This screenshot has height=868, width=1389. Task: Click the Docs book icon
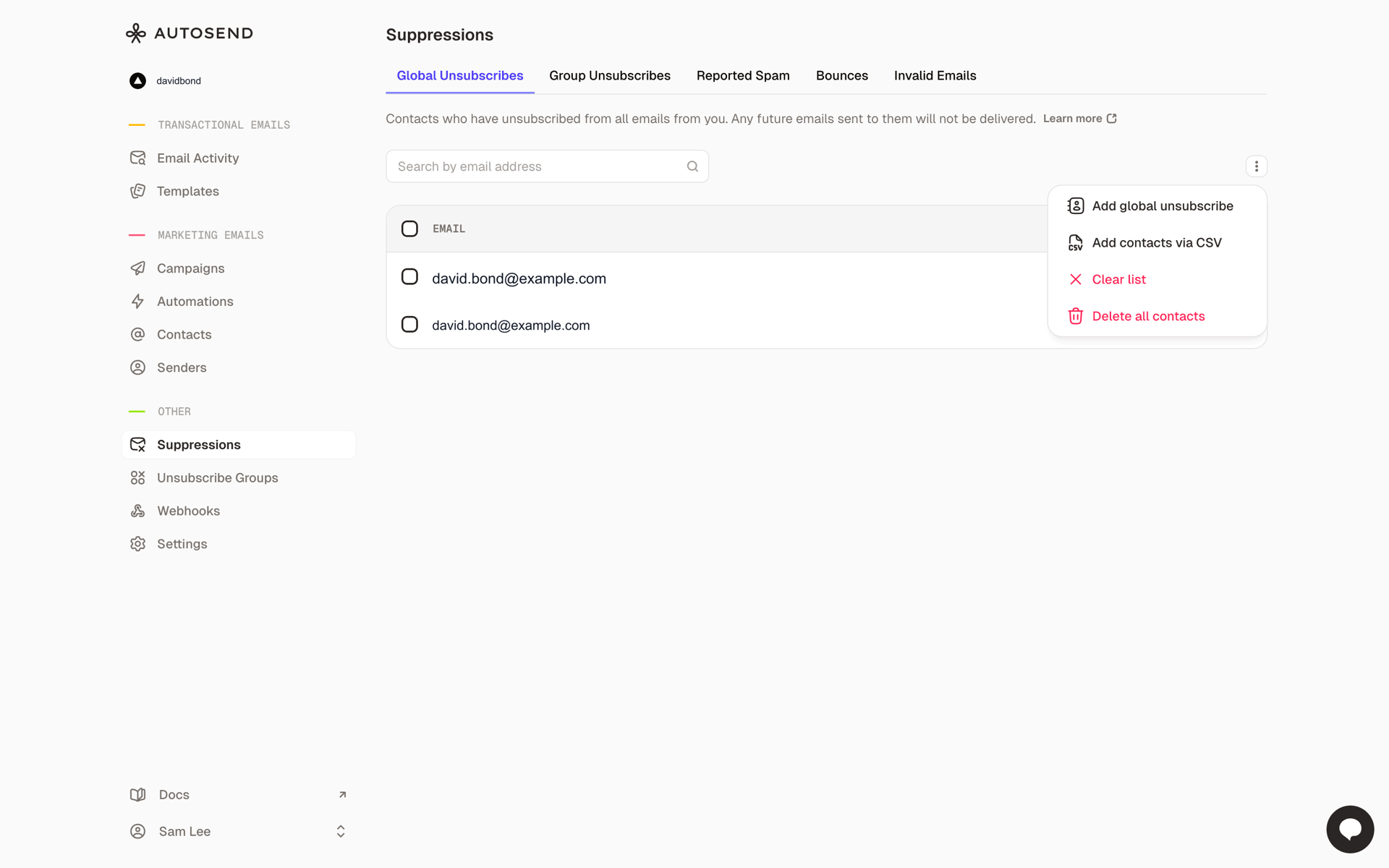137,795
